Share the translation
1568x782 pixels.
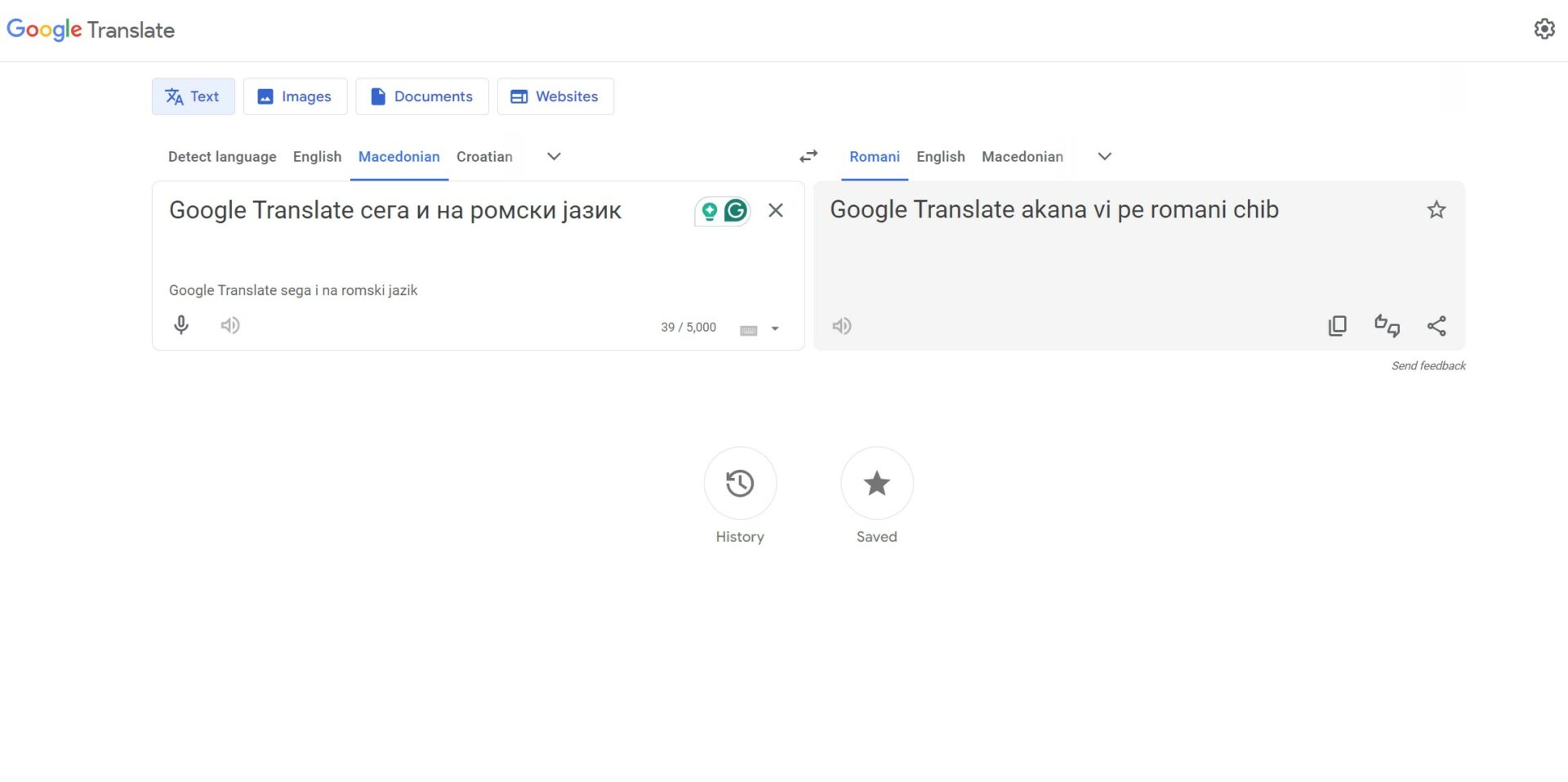coord(1437,326)
